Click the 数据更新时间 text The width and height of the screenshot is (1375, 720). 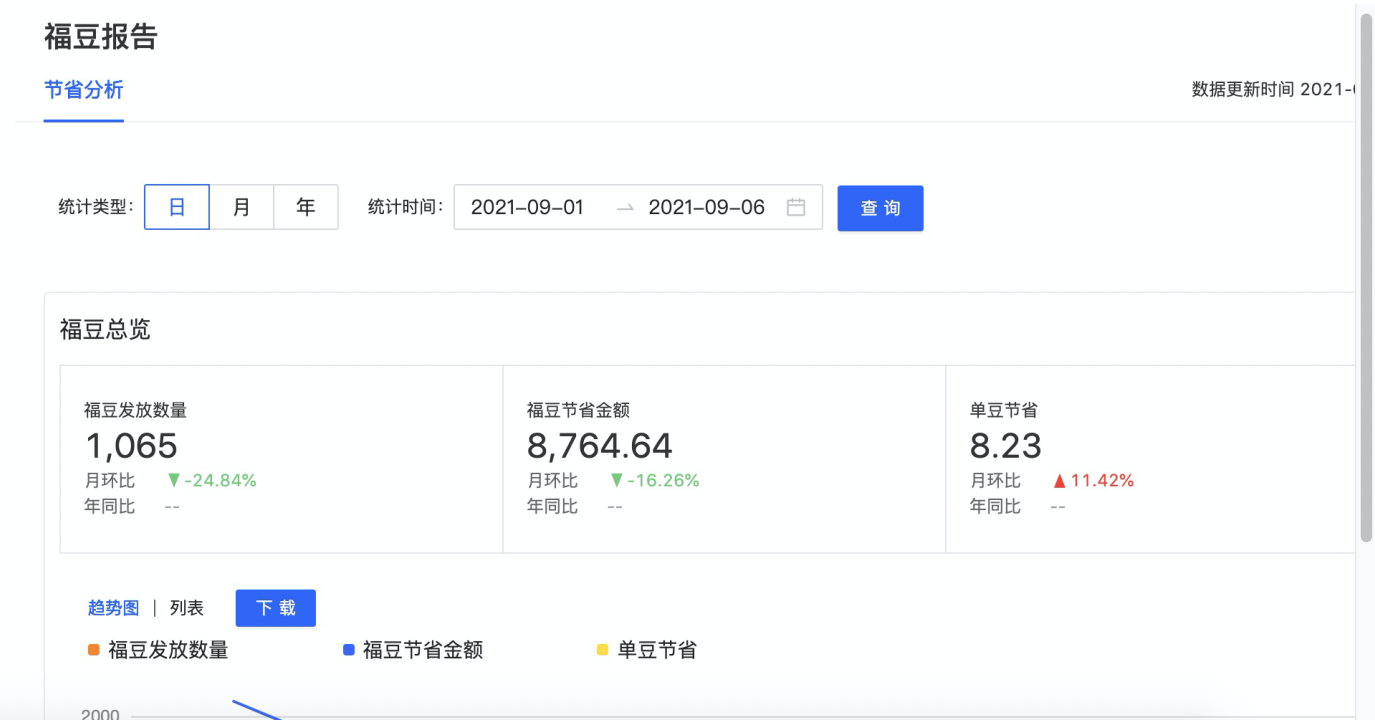tap(1273, 90)
